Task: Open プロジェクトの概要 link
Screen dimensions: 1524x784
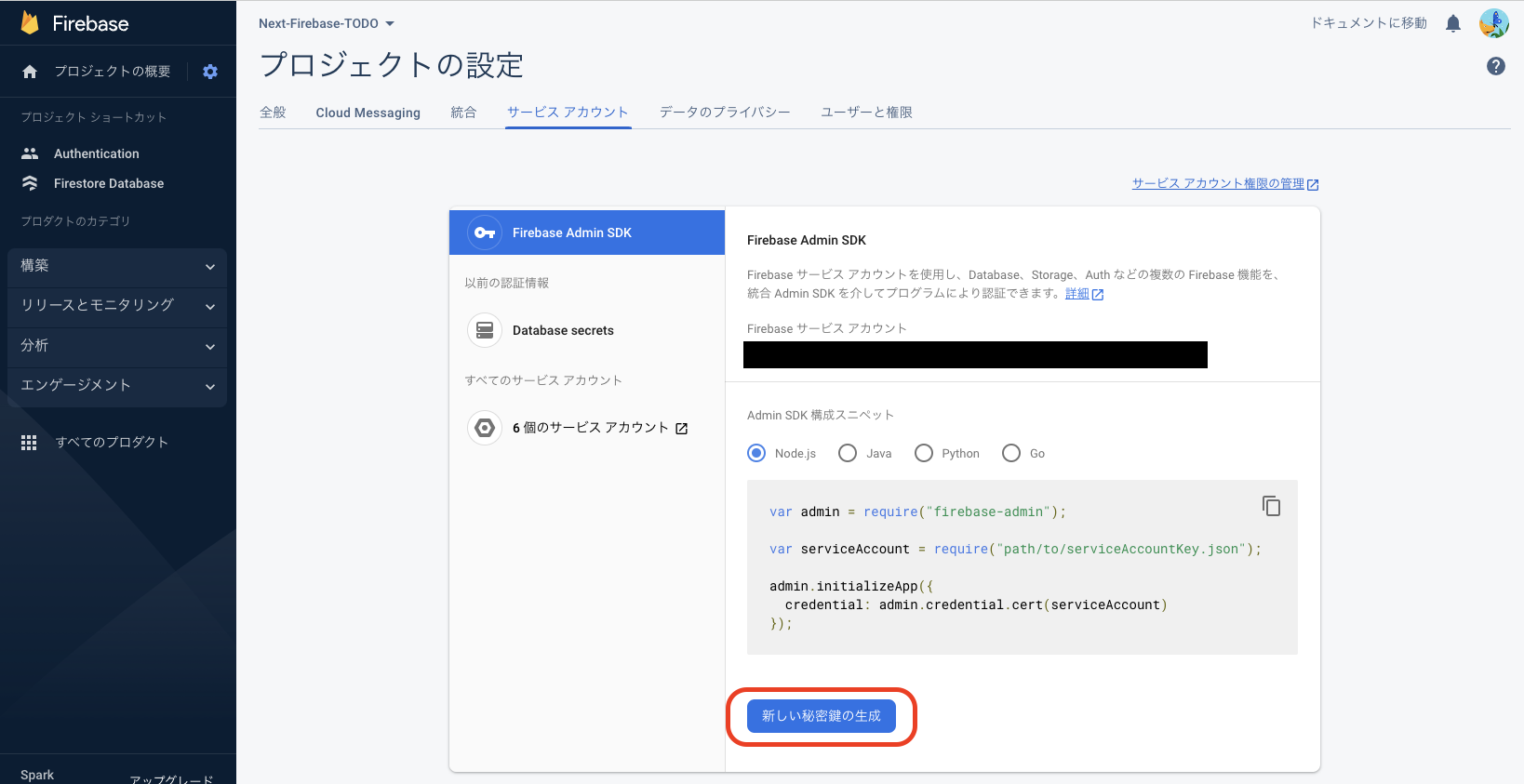Action: [x=112, y=72]
